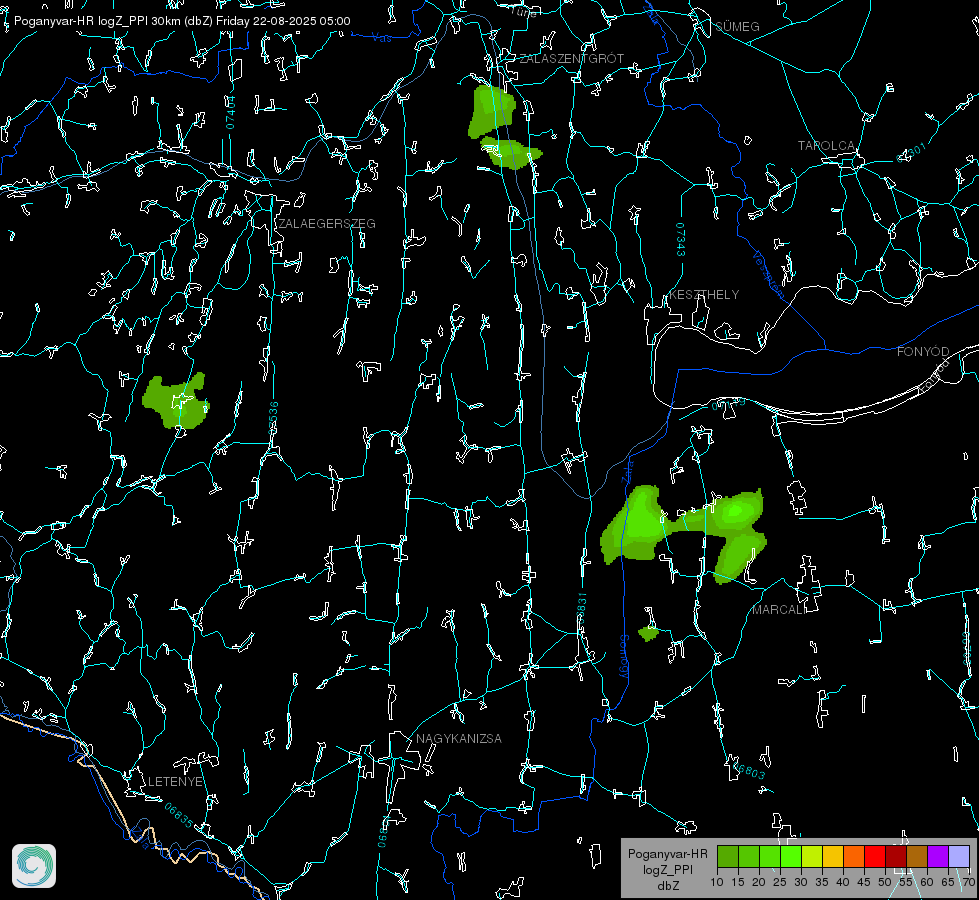Click the green radar echo southwest of Zalaegerszeg
The width and height of the screenshot is (979, 900).
click(x=176, y=402)
